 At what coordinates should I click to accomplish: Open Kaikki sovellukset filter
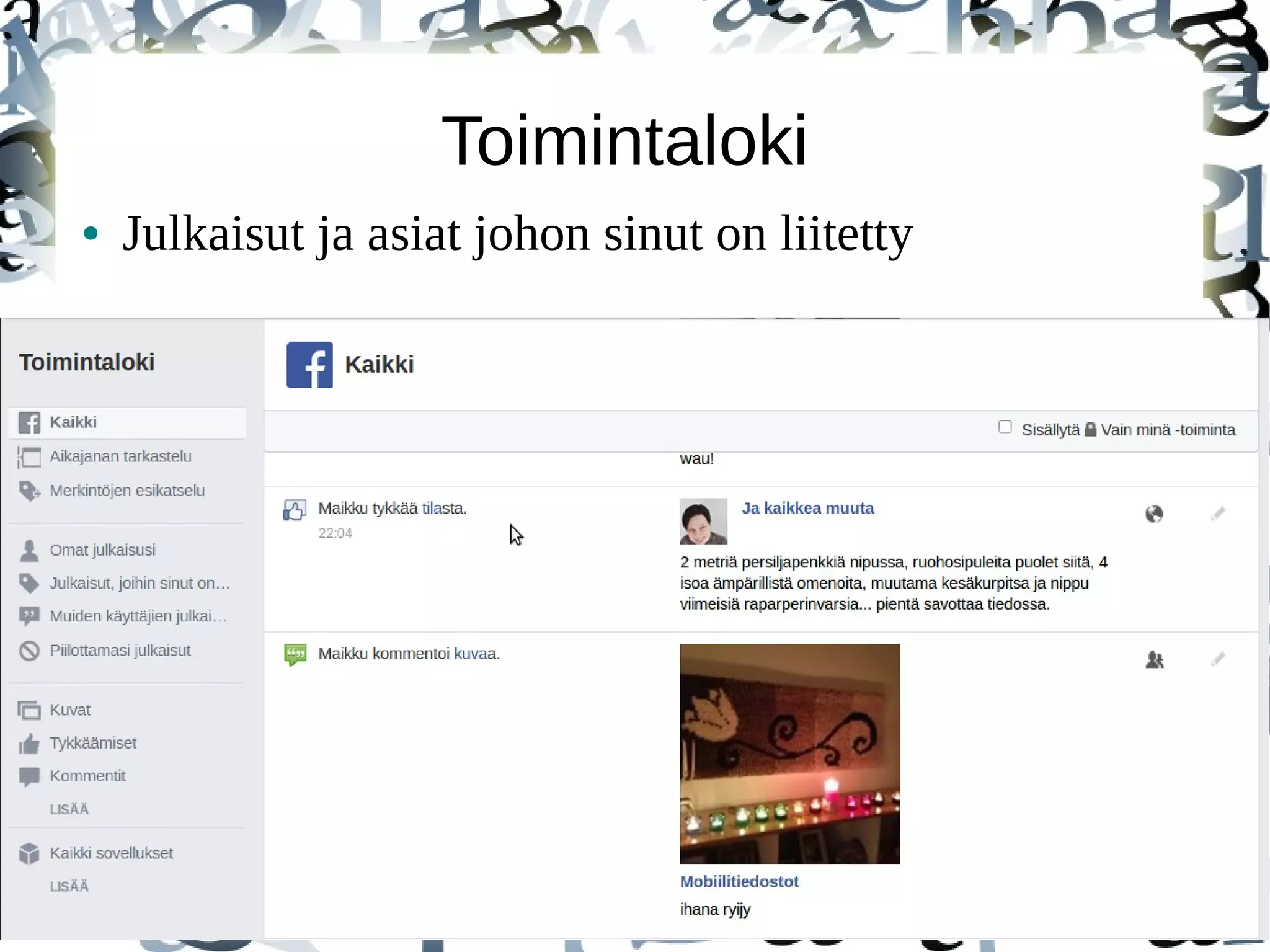[111, 854]
